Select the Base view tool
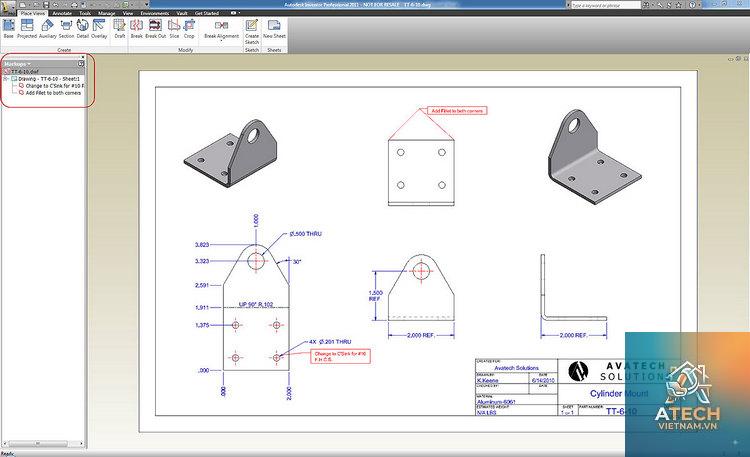750x457 pixels. [9, 29]
